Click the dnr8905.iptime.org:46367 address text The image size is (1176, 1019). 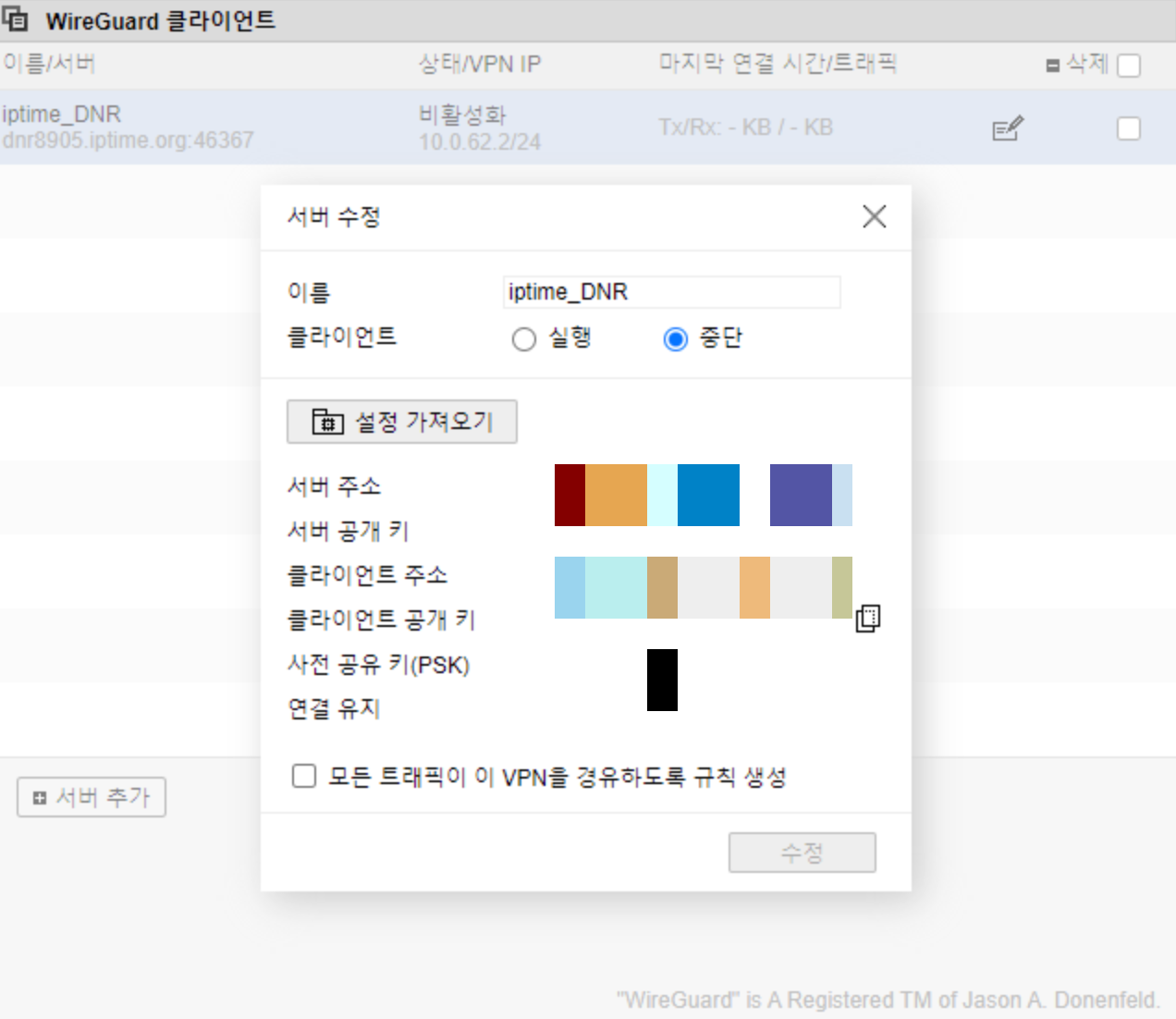coord(128,141)
